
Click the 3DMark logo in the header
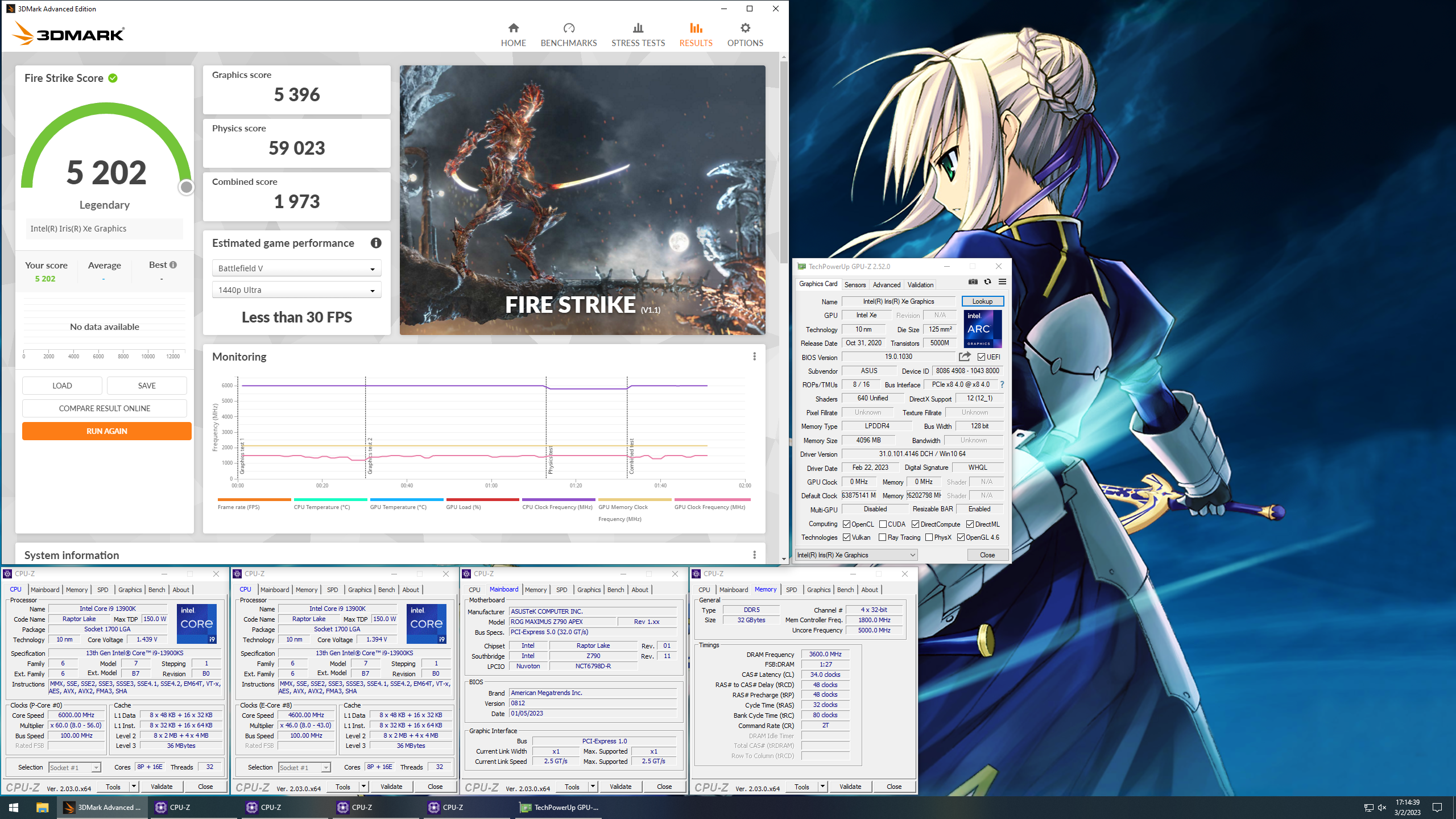tap(68, 33)
